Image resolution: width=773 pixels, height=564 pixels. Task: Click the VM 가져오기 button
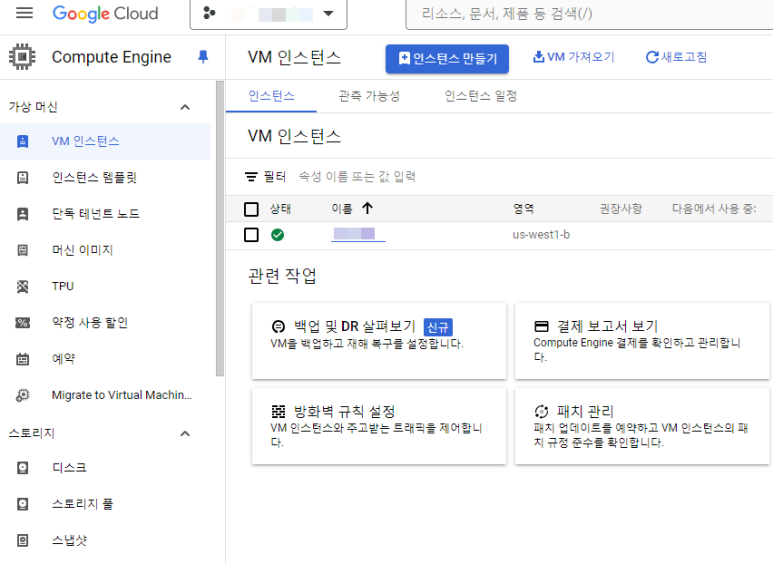pyautogui.click(x=574, y=57)
